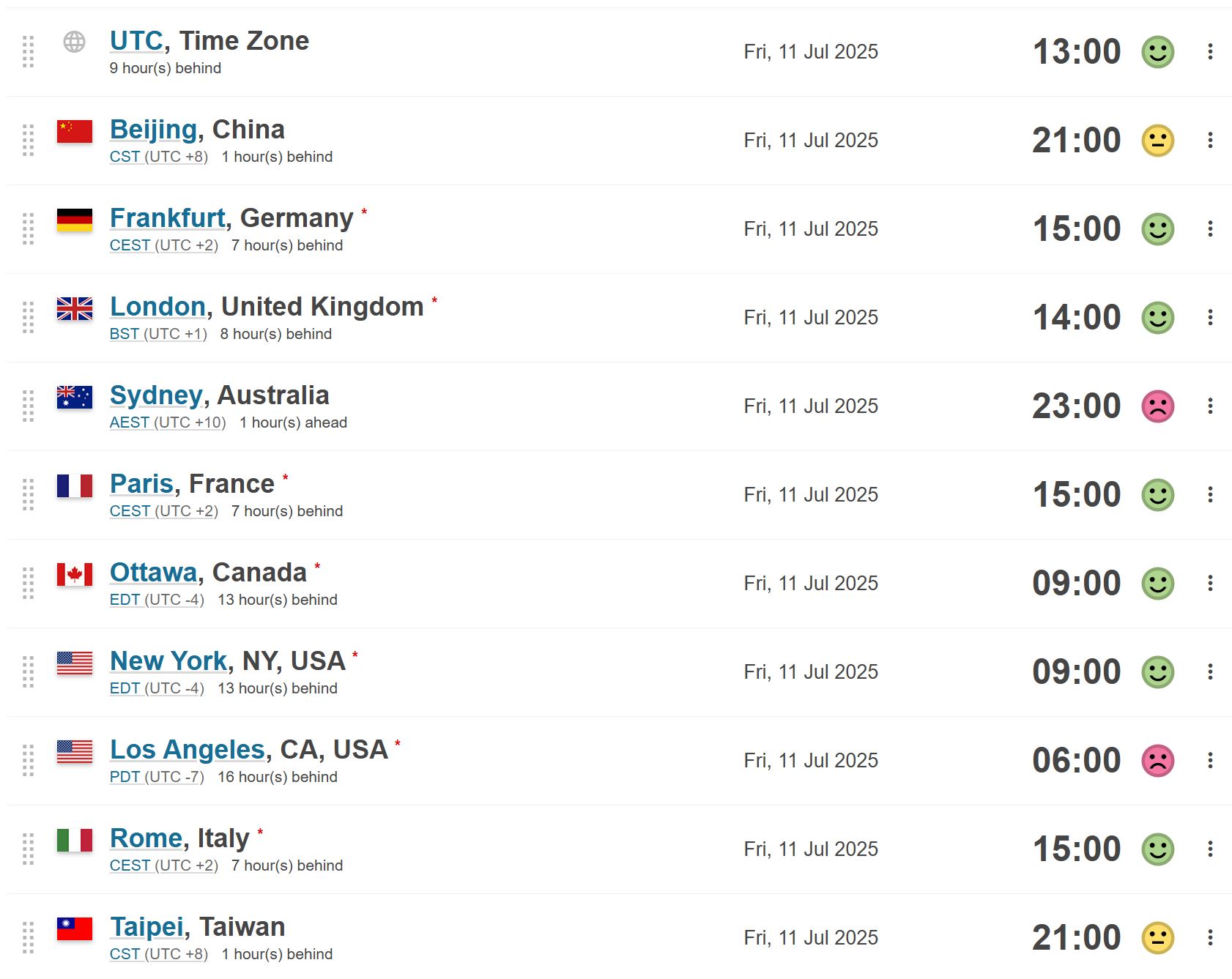Screen dimensions: 1232x979
Task: Click the China flag icon
Action: [x=75, y=131]
